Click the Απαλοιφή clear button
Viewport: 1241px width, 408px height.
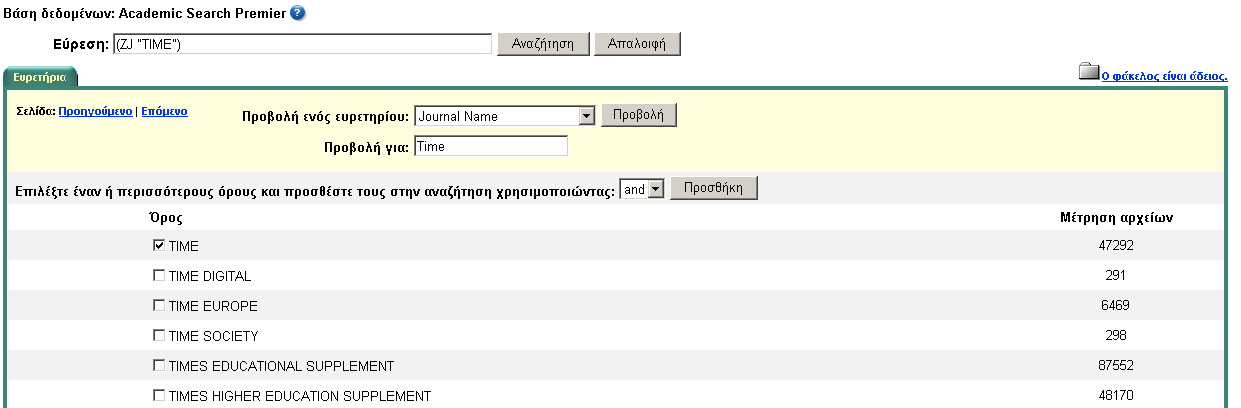pyautogui.click(x=637, y=44)
